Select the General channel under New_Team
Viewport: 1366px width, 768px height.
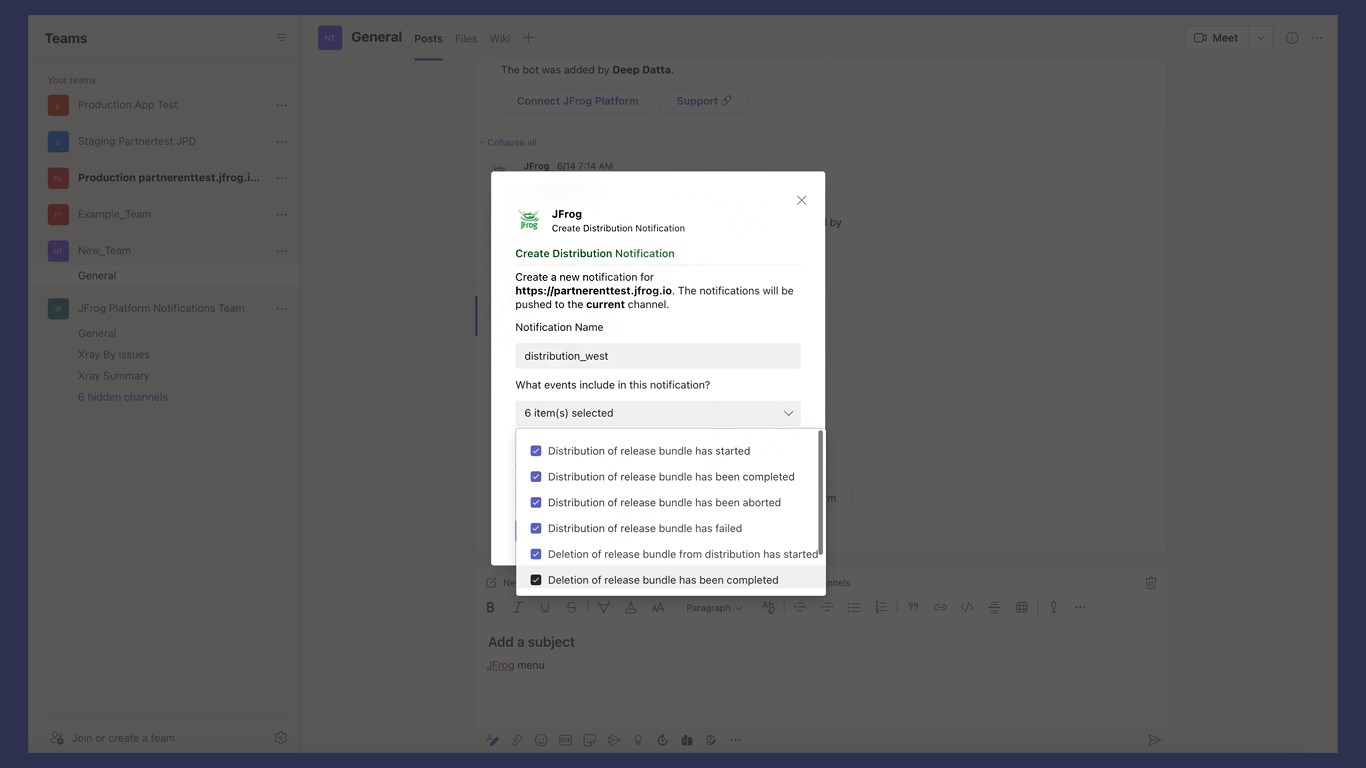click(x=97, y=276)
